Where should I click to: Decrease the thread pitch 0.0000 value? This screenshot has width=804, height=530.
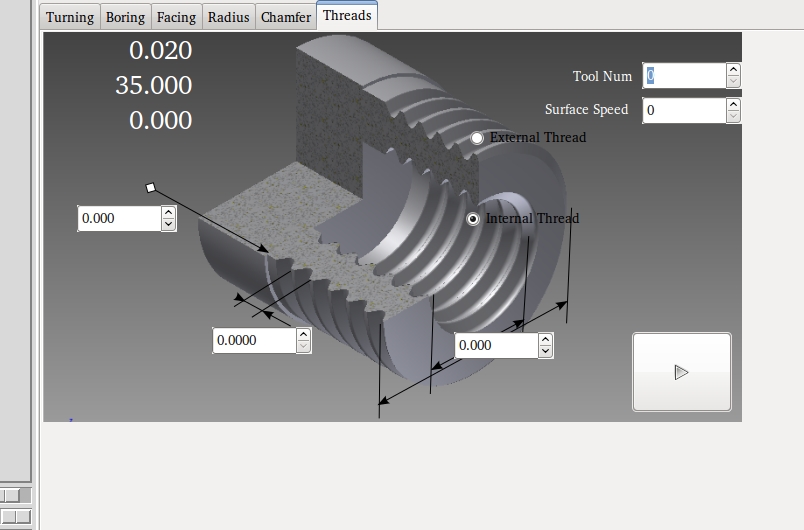pos(303,346)
